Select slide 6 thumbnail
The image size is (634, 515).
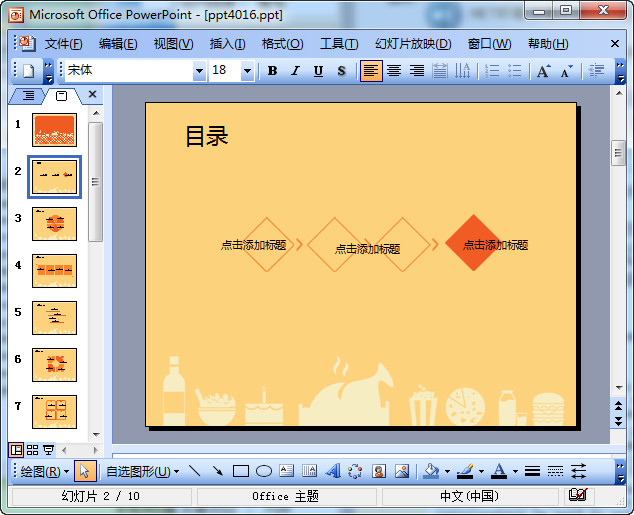[54, 365]
